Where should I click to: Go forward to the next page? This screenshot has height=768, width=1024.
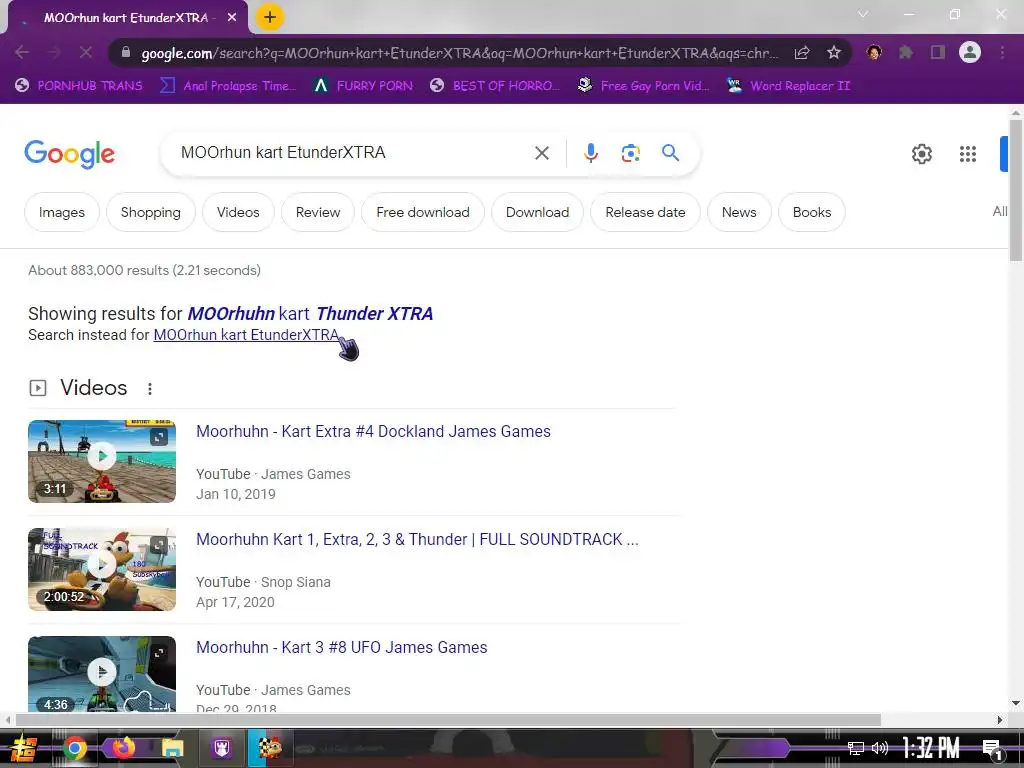[54, 52]
